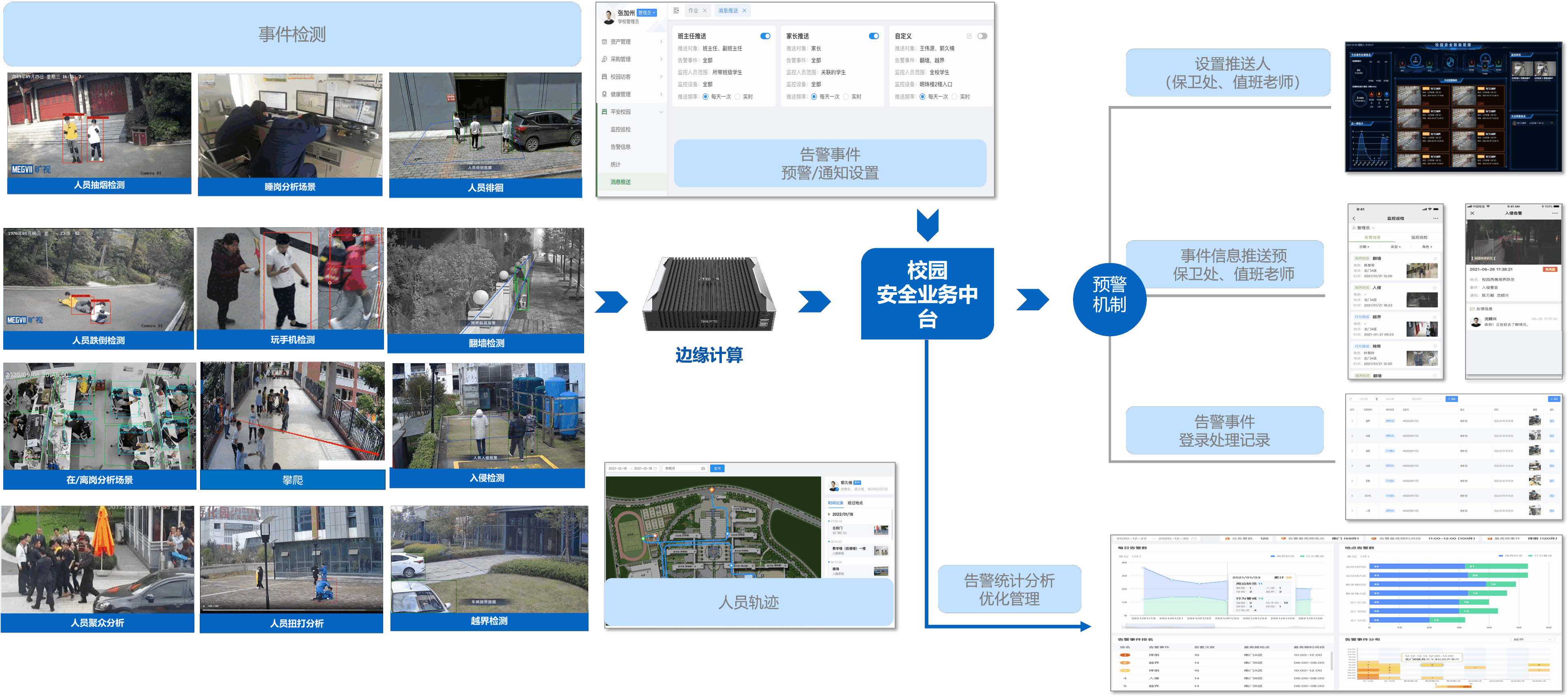Click the 健康管理 badge icon in sidebar
The width and height of the screenshot is (1568, 697).
click(604, 94)
